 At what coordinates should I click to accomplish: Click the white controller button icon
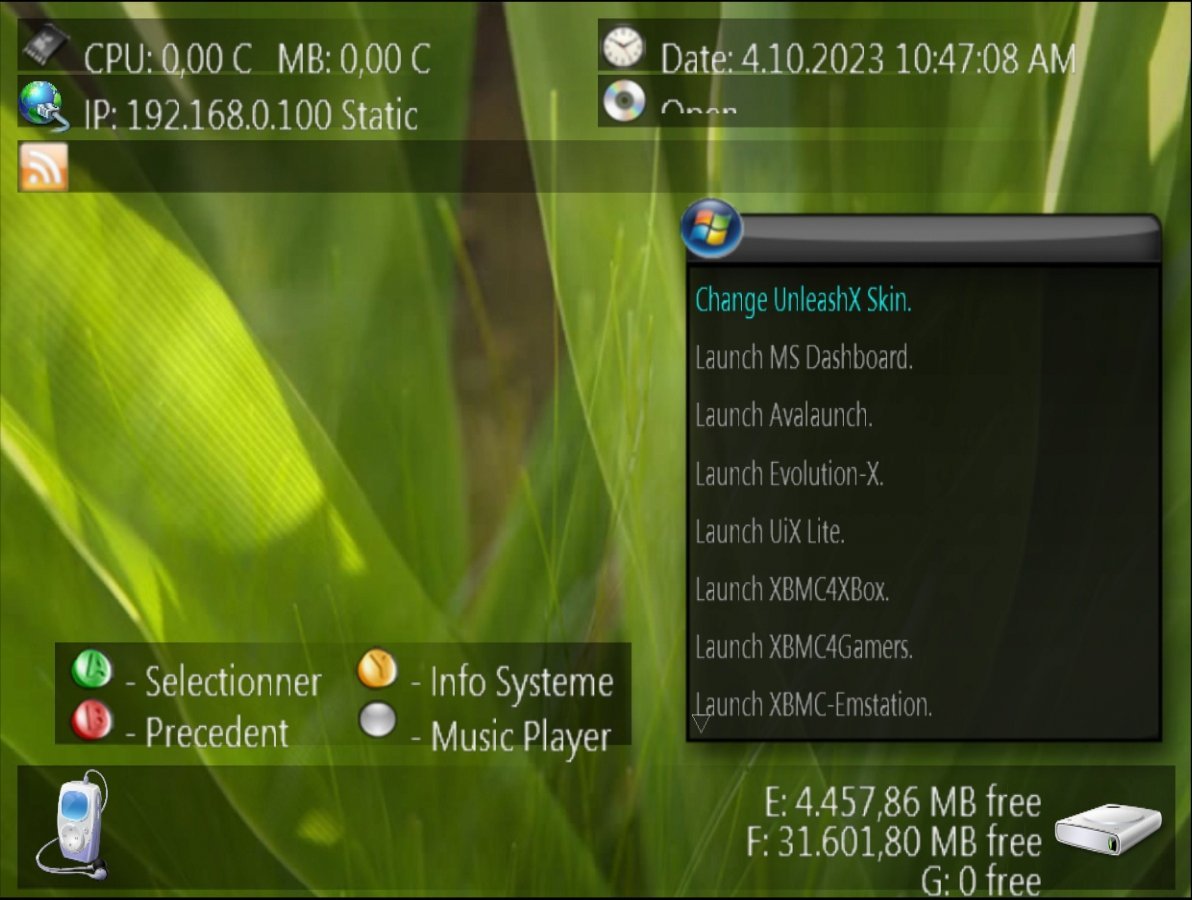click(x=378, y=719)
